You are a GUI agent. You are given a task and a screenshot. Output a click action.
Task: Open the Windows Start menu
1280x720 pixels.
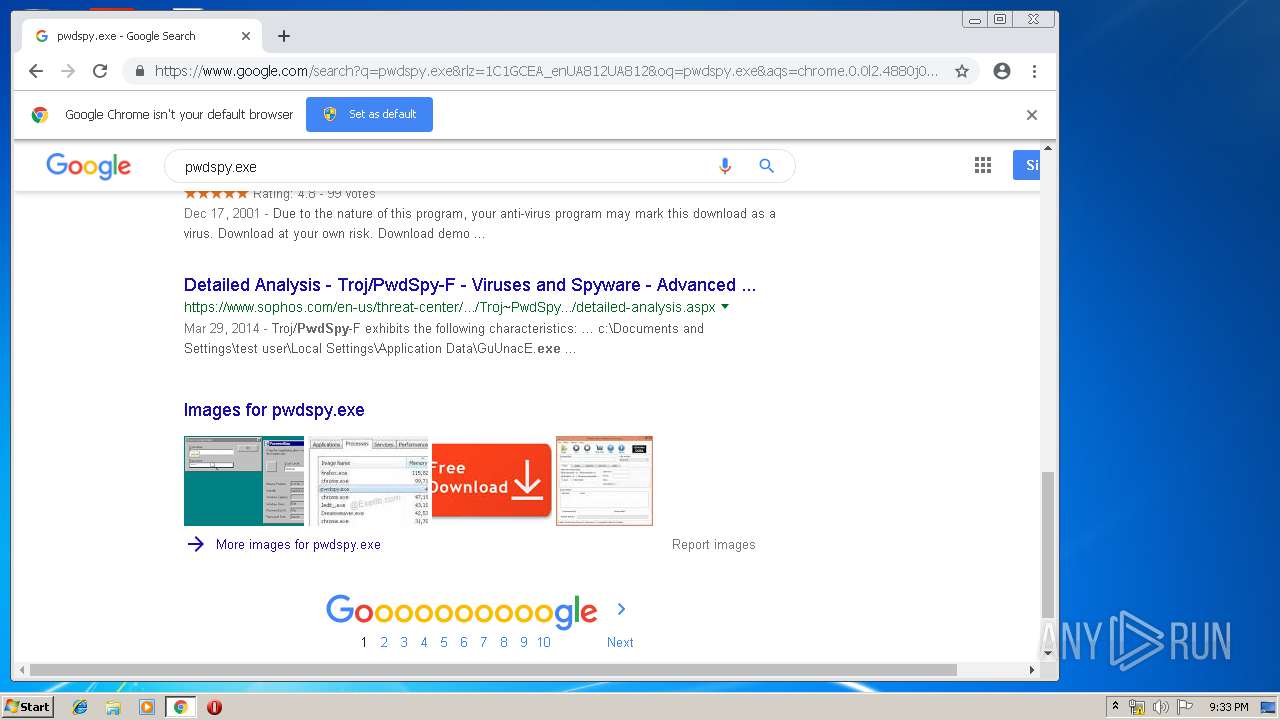27,707
